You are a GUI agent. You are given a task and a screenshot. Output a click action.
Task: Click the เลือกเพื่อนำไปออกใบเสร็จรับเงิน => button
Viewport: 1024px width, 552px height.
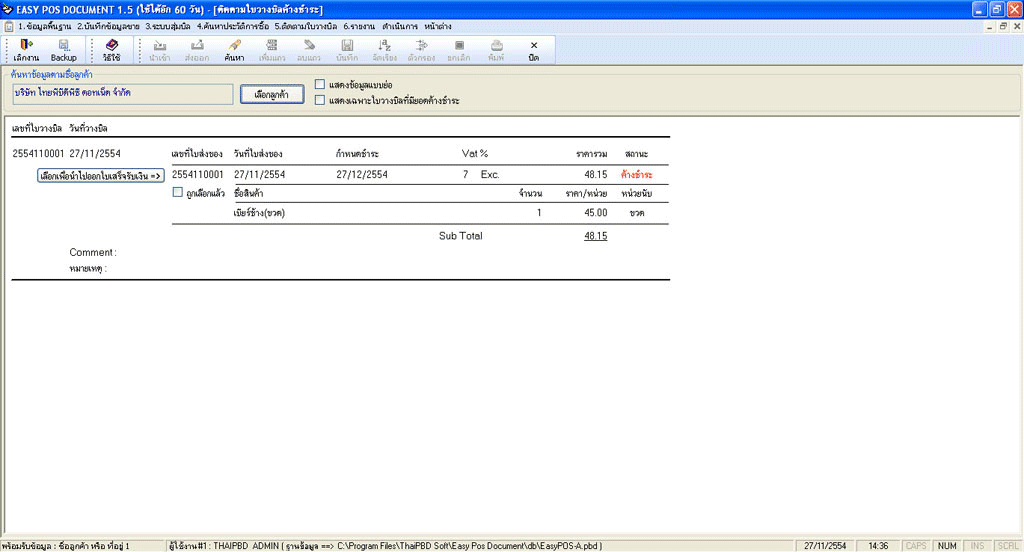(100, 175)
